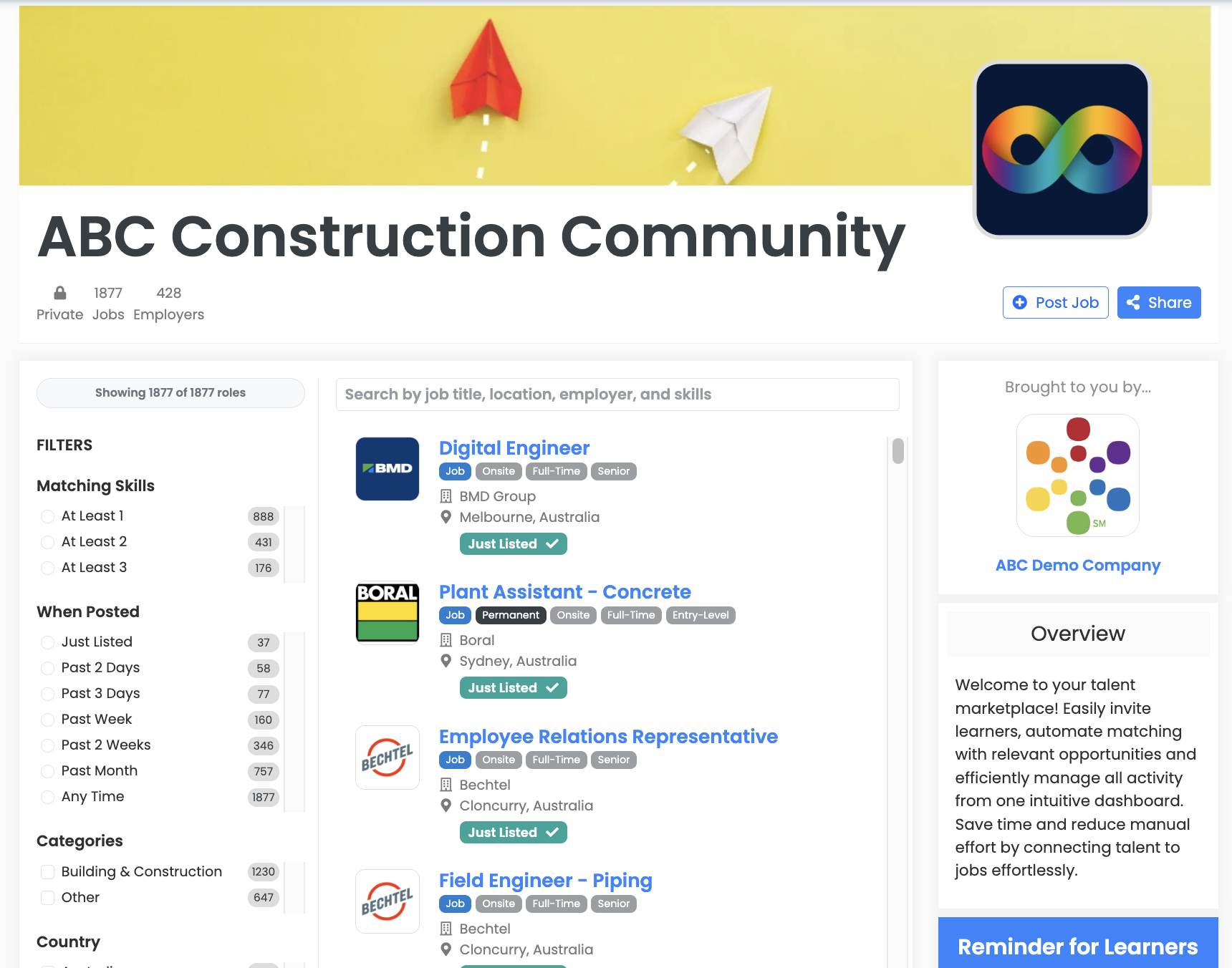The width and height of the screenshot is (1232, 968).
Task: Click the community infinity logo
Action: coord(1062,150)
